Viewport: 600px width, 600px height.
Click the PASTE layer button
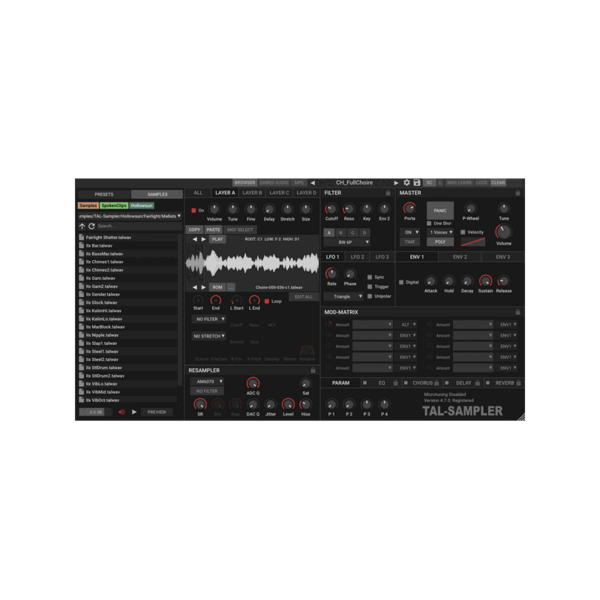(x=213, y=230)
